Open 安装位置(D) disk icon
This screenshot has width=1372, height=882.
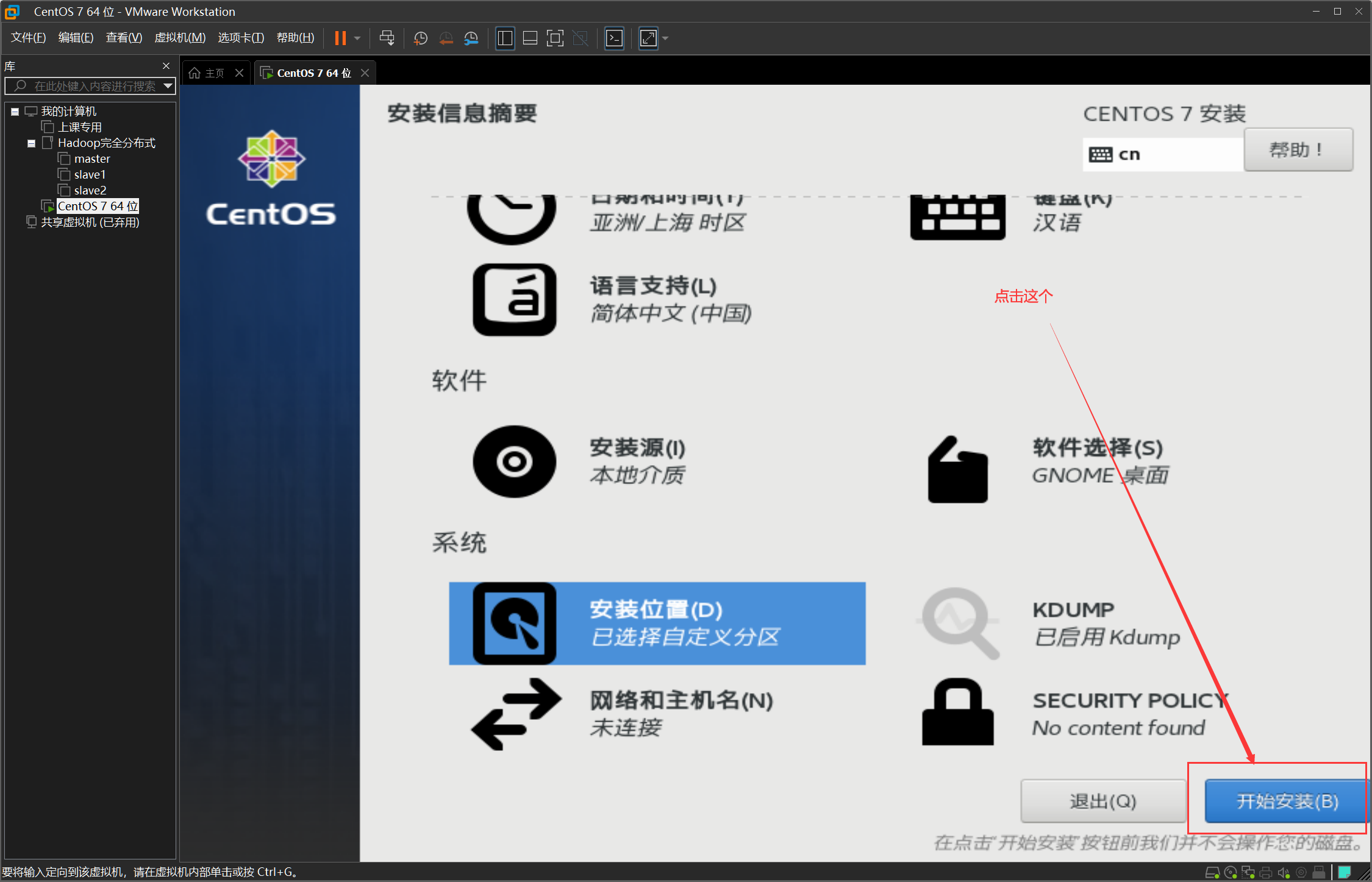pos(515,623)
